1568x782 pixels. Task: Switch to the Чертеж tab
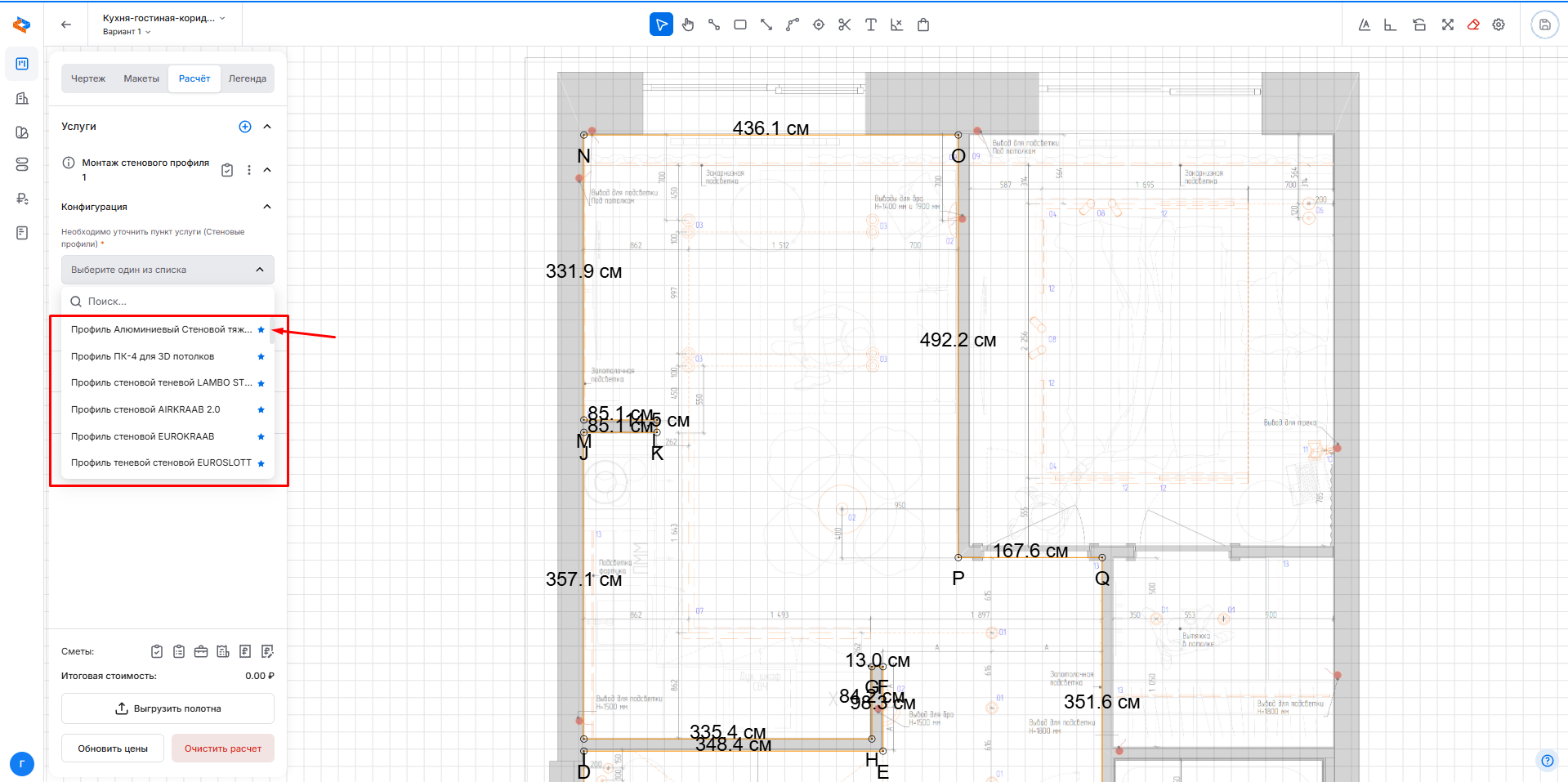(x=88, y=78)
